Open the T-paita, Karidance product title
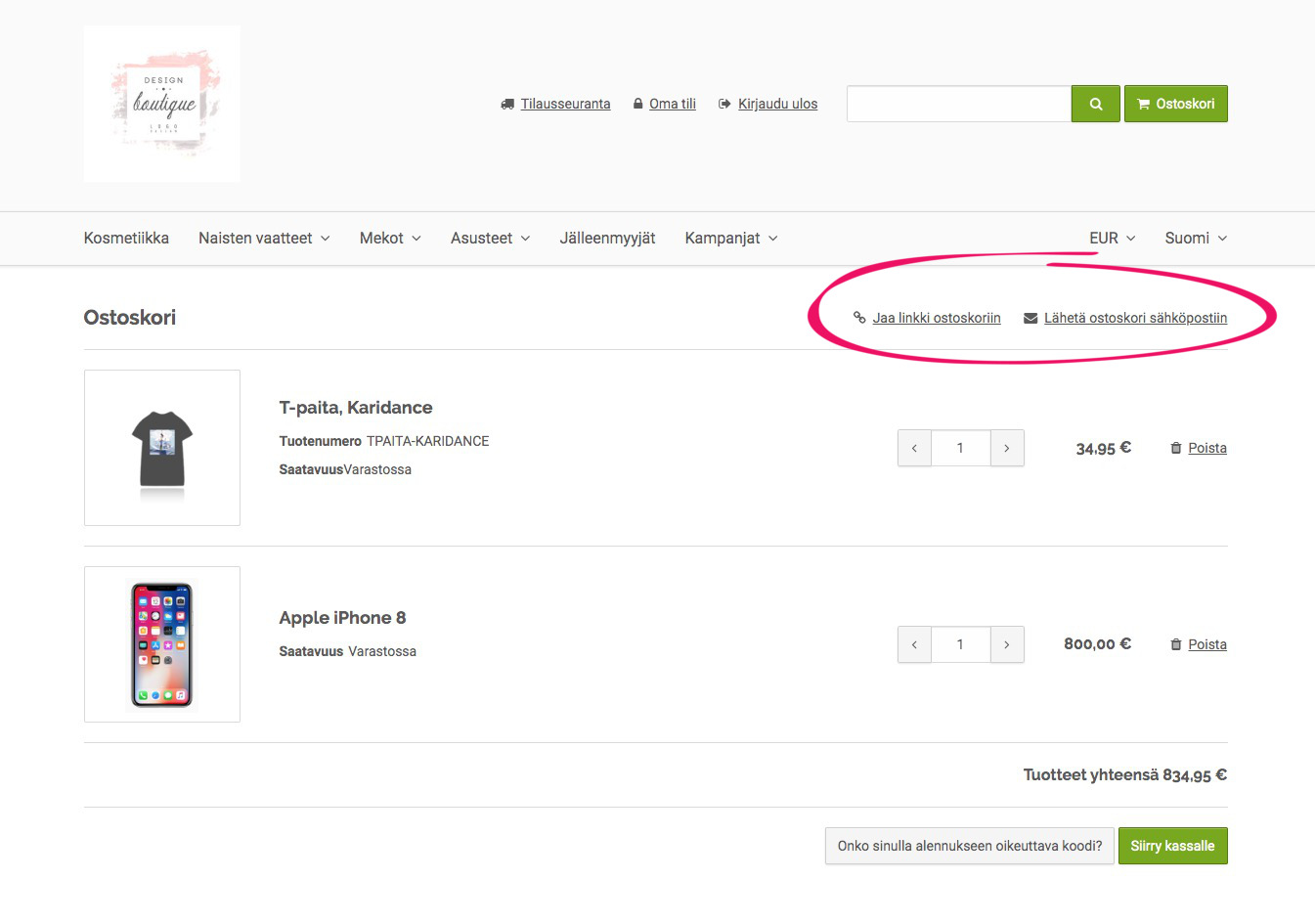This screenshot has height=924, width=1315. click(356, 408)
